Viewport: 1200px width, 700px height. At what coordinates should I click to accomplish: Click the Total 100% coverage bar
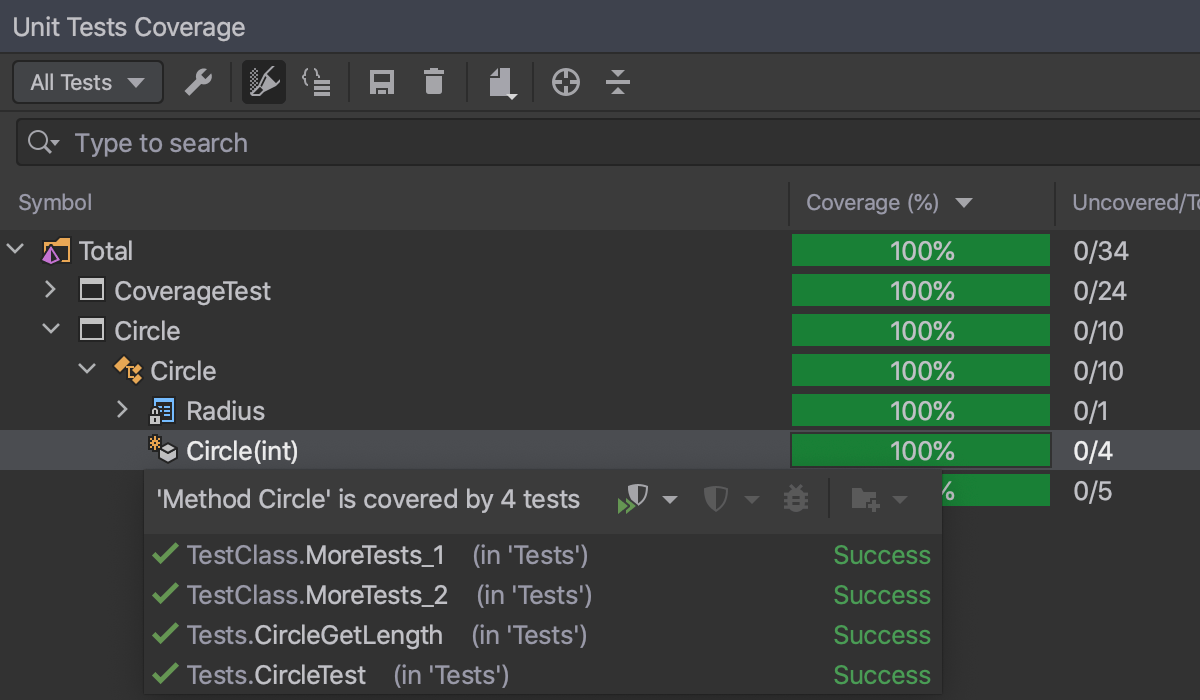[x=920, y=251]
